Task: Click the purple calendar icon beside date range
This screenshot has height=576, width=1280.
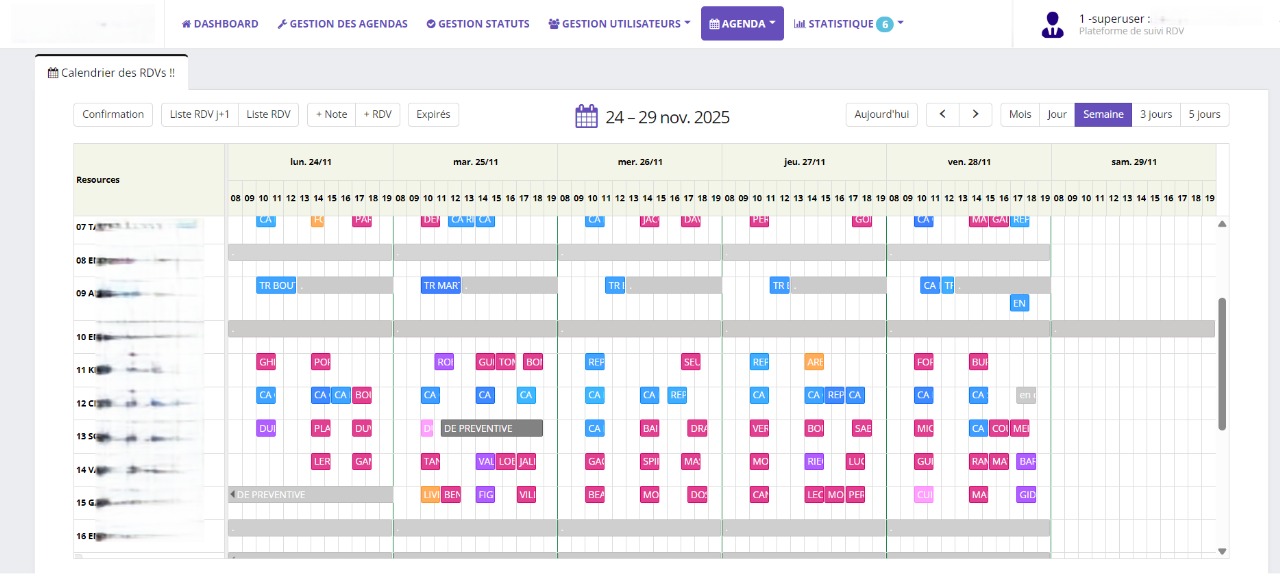Action: [x=586, y=116]
